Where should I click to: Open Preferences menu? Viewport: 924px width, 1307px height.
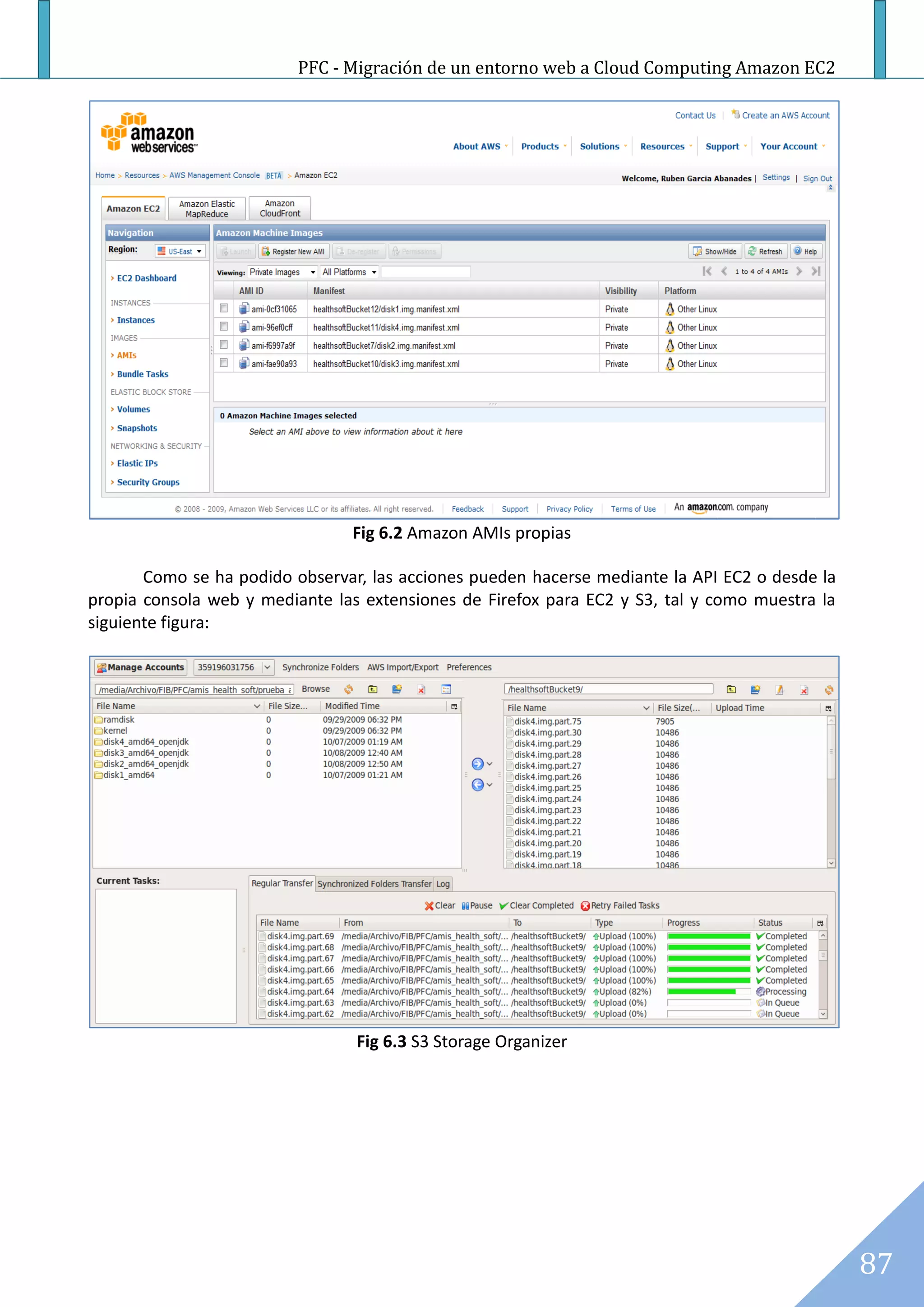(469, 667)
